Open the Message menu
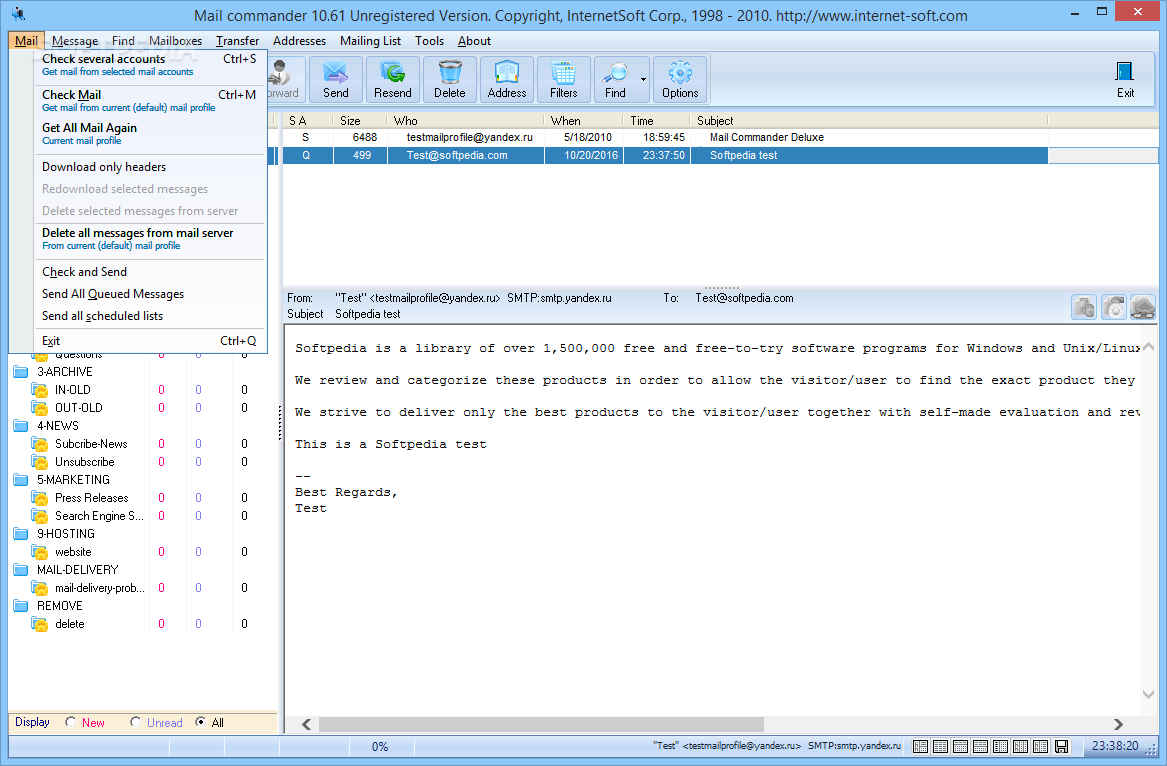 (x=74, y=41)
